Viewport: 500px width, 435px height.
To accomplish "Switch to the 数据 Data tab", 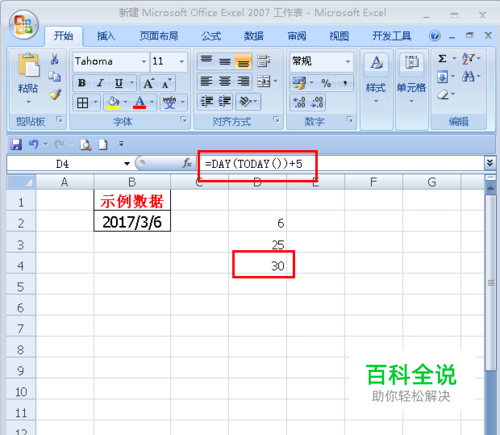I will pos(254,36).
